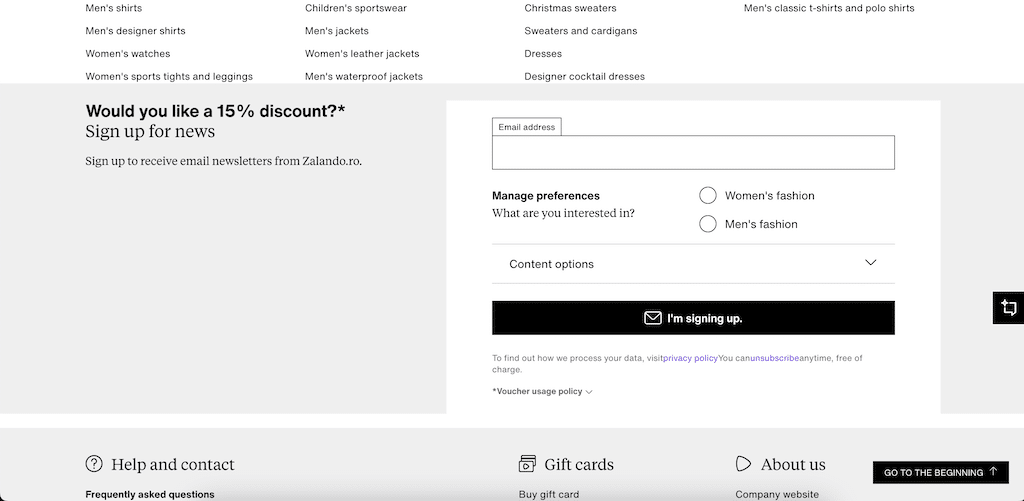The height and width of the screenshot is (501, 1024).
Task: Click the Content options chevron arrow
Action: pyautogui.click(x=870, y=263)
